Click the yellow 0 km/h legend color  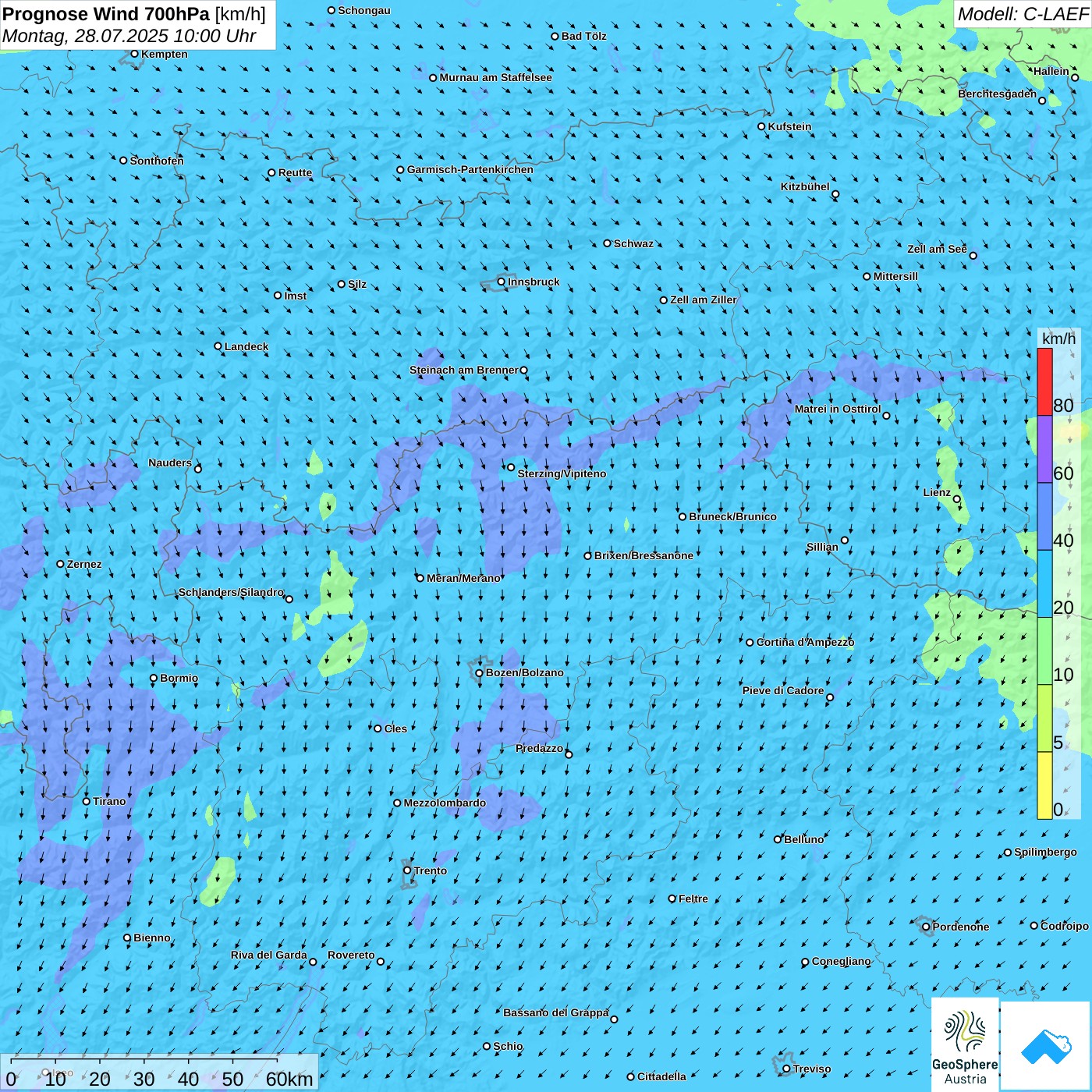1044,785
